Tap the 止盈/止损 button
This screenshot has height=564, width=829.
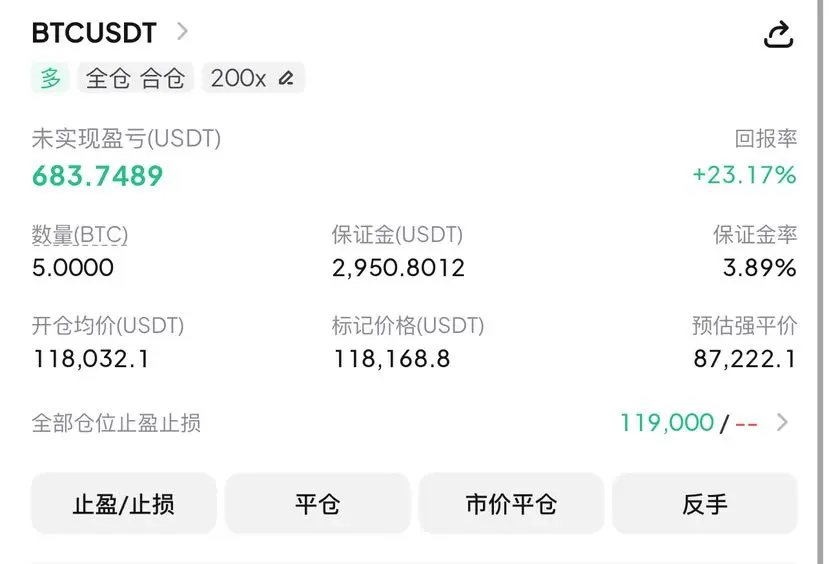click(x=124, y=504)
